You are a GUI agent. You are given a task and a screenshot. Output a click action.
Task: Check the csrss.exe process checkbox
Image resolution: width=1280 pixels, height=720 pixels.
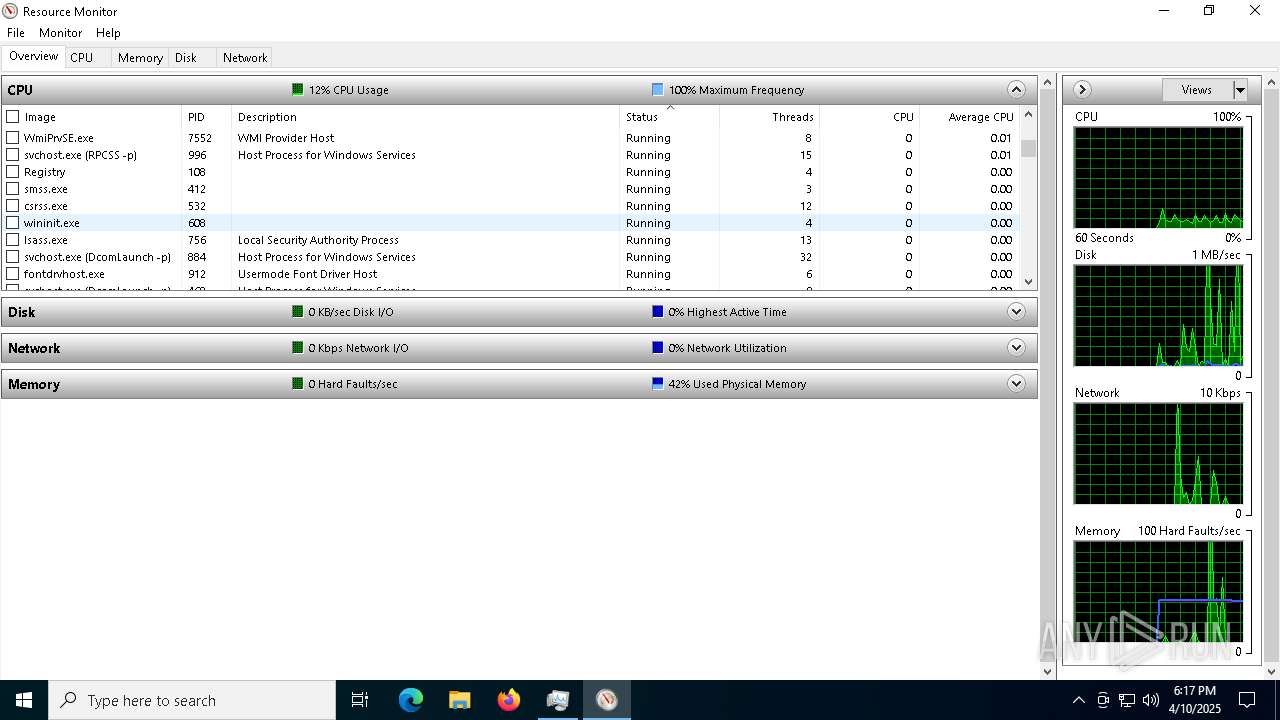pos(13,206)
